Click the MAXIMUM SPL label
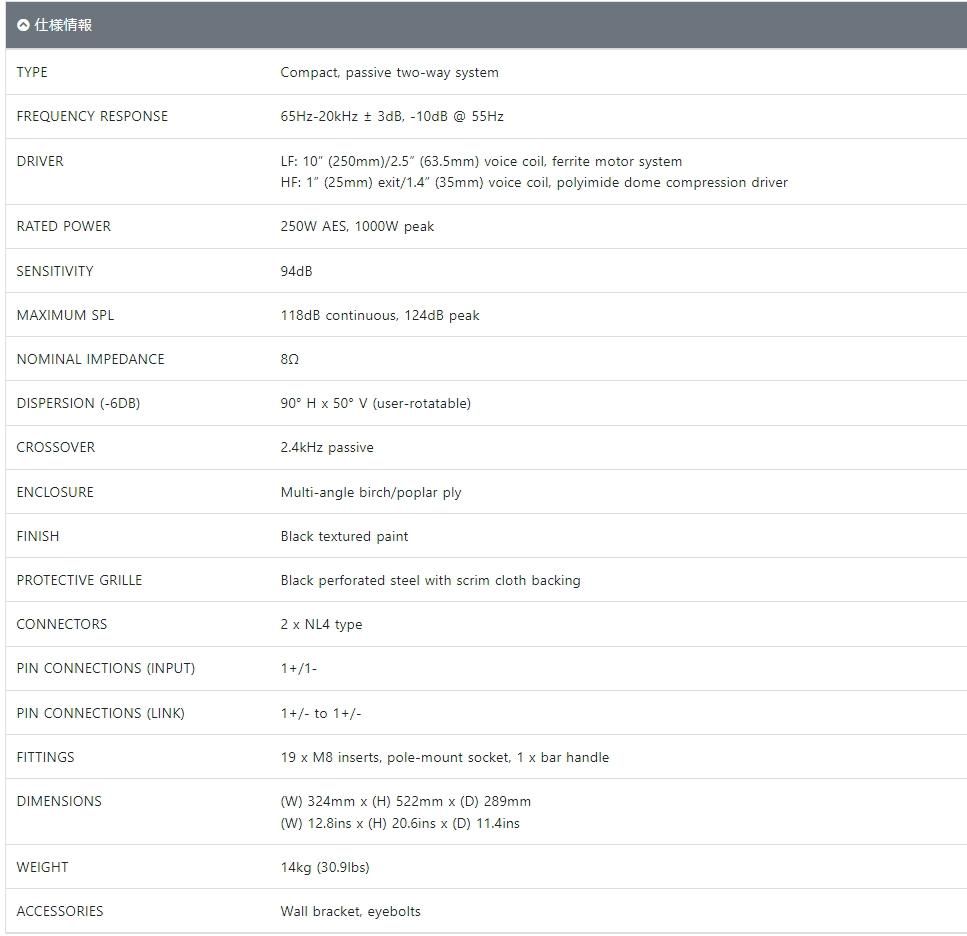This screenshot has width=967, height=936. (65, 315)
